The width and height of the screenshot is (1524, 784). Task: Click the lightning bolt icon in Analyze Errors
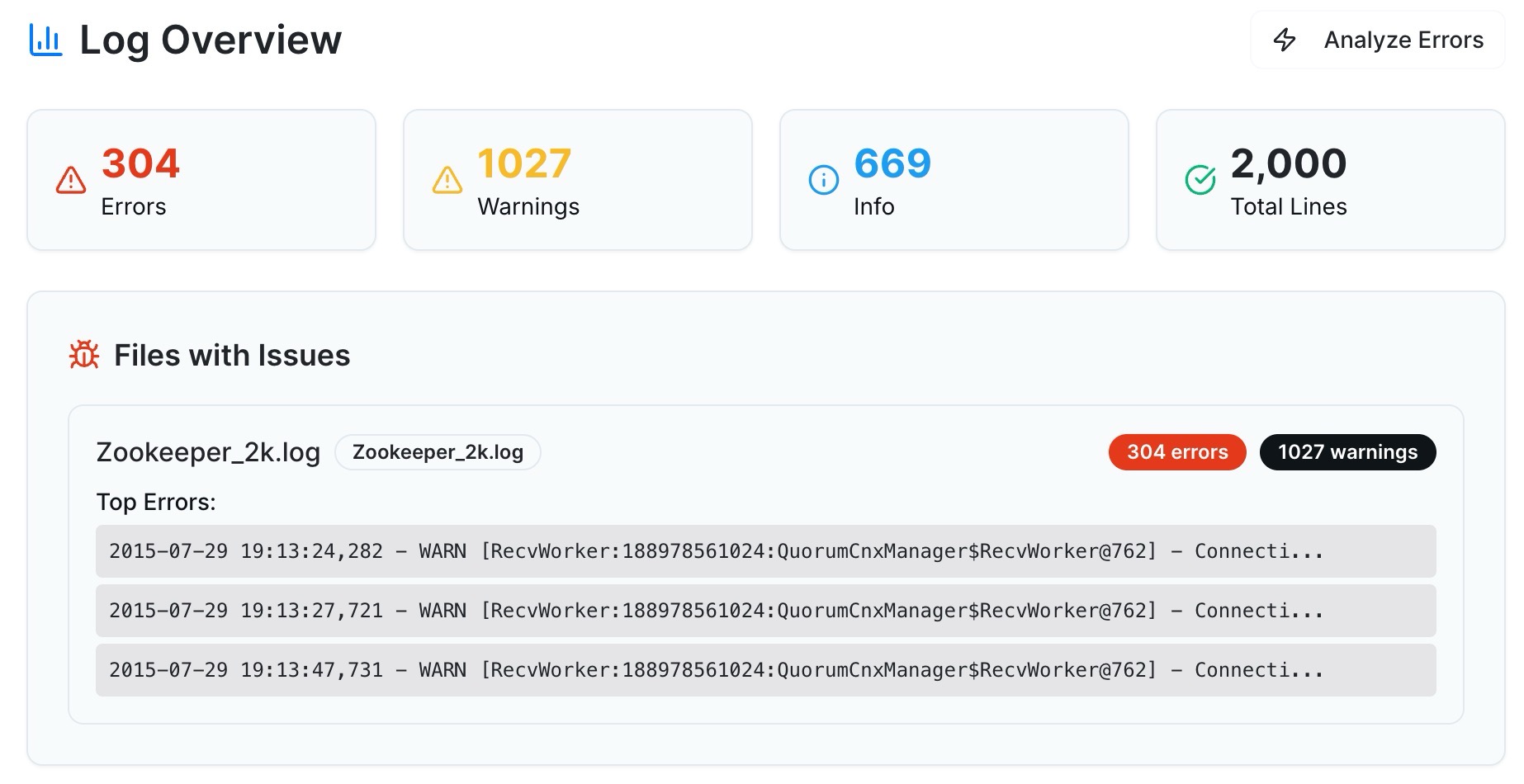(1285, 39)
